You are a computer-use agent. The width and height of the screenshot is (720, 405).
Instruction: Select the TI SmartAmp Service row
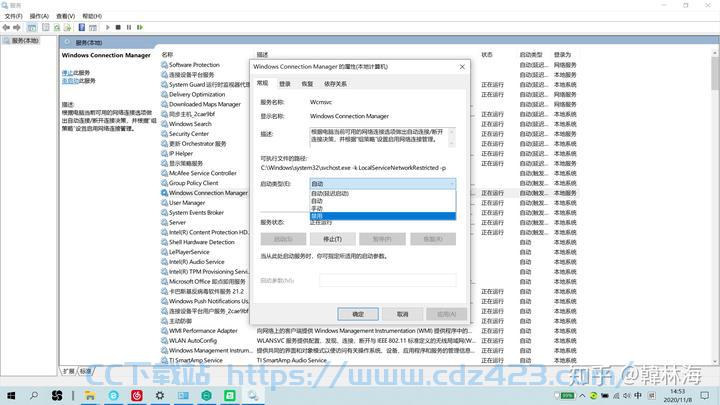196,360
